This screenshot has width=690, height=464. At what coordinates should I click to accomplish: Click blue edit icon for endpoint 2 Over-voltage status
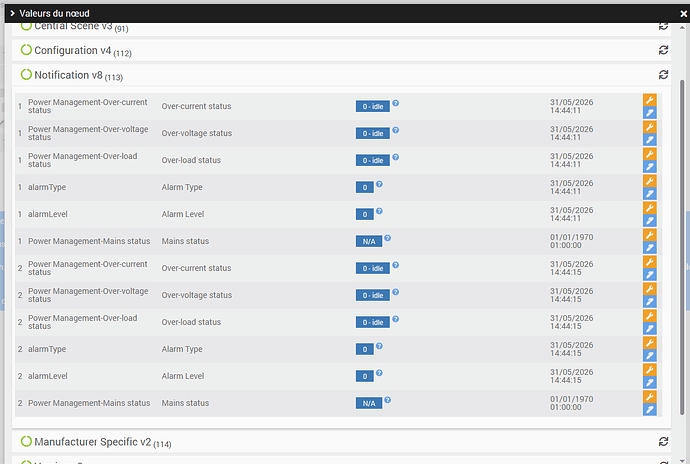coord(650,302)
